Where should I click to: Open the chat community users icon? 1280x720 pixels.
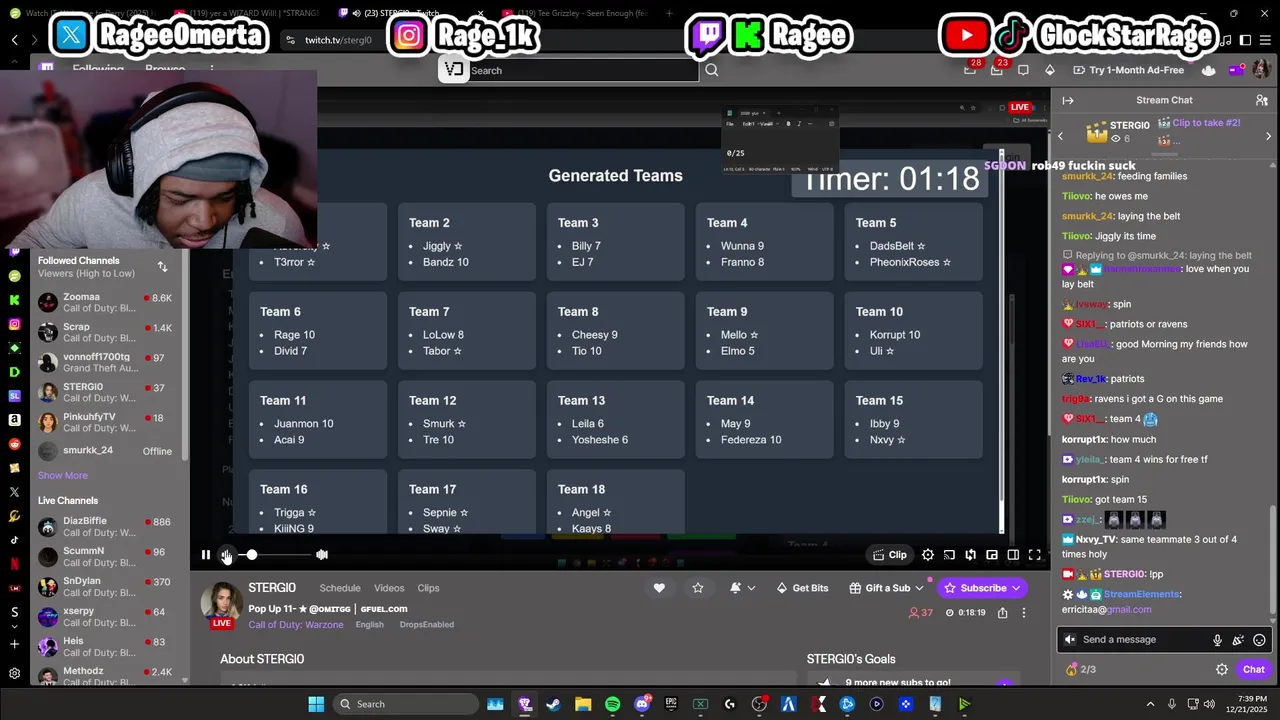pos(1262,100)
